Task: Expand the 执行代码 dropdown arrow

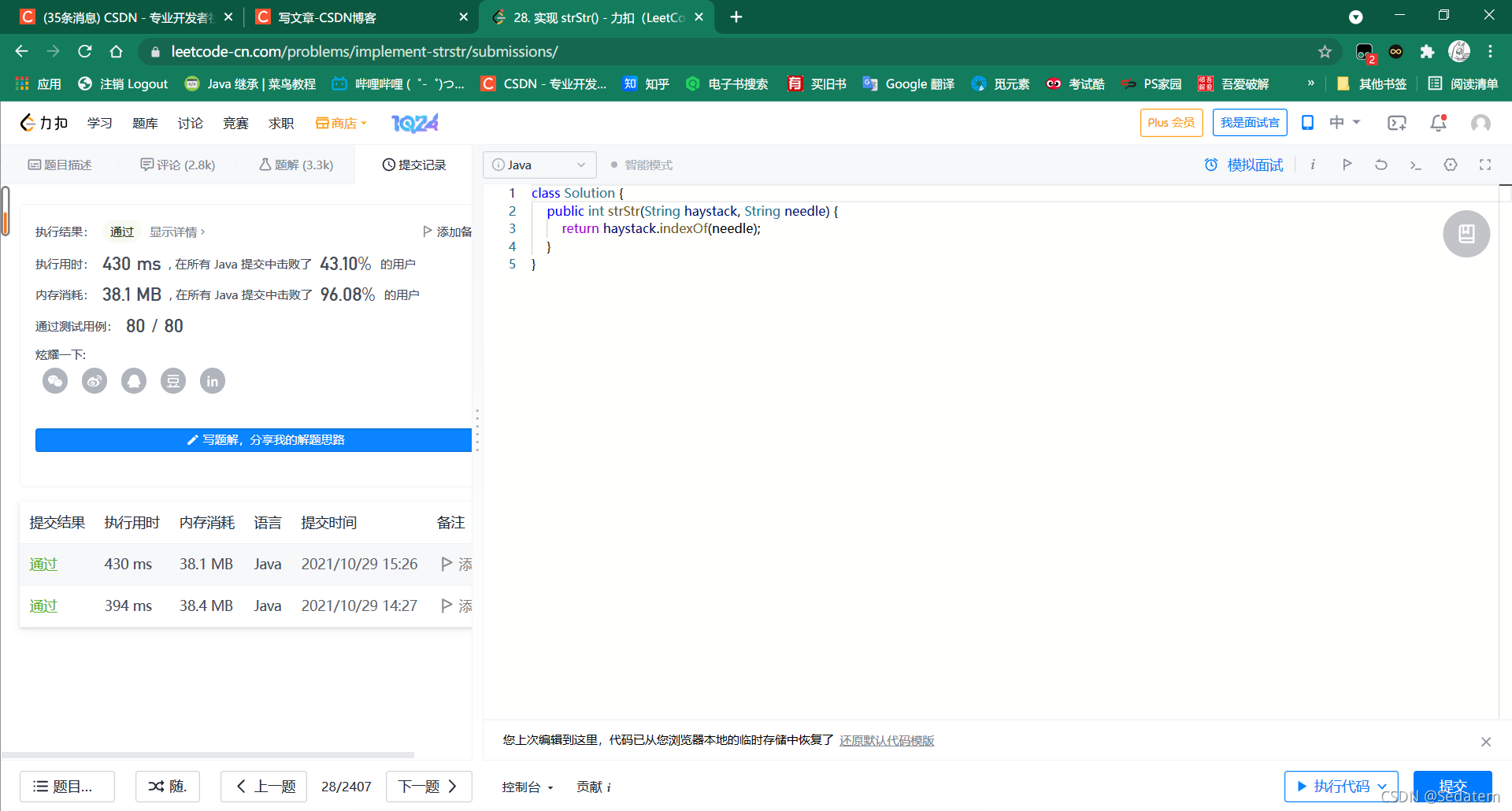Action: click(x=1384, y=786)
